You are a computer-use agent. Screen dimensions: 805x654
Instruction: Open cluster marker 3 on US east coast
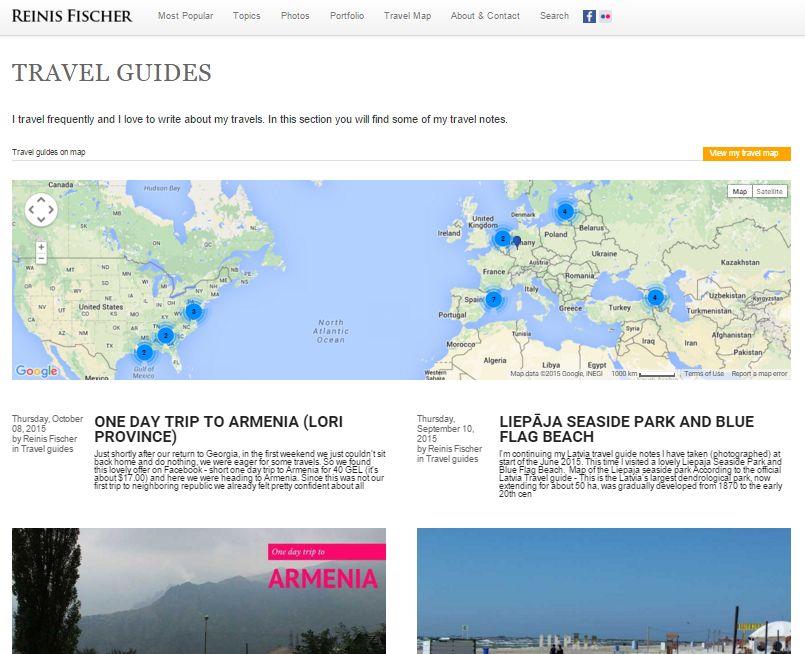tap(194, 311)
